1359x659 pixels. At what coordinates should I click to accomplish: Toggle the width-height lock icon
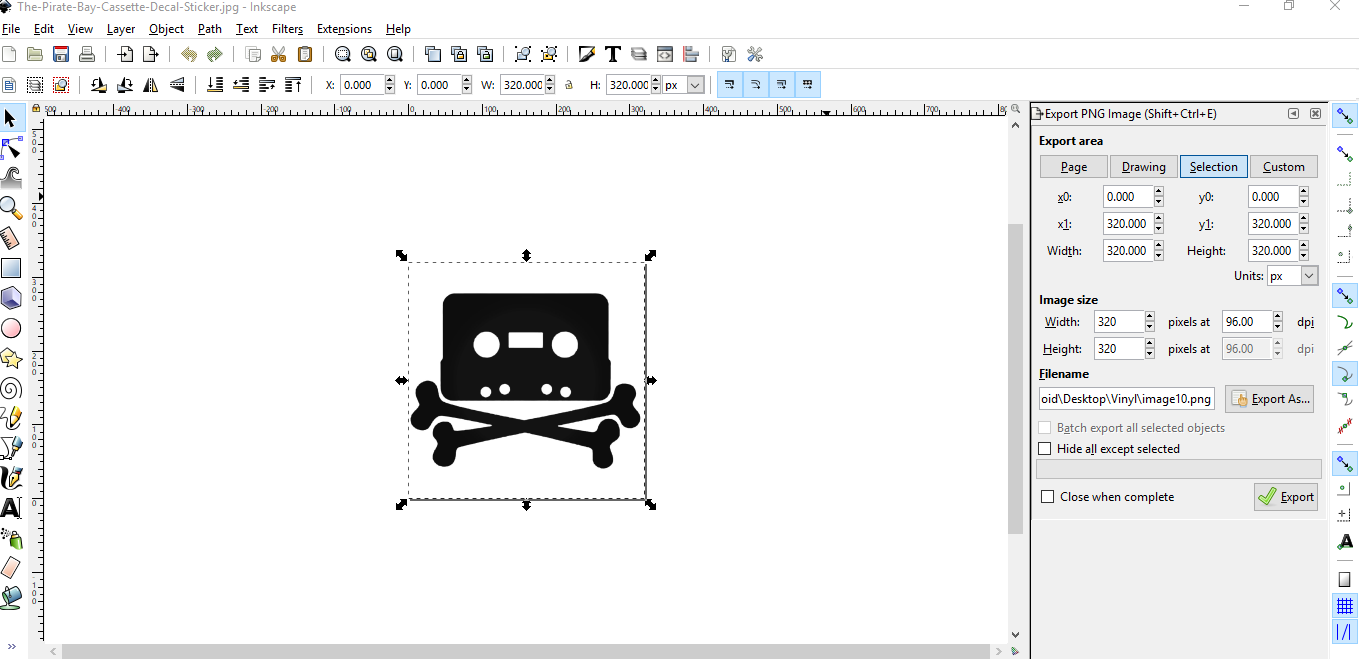click(x=568, y=85)
